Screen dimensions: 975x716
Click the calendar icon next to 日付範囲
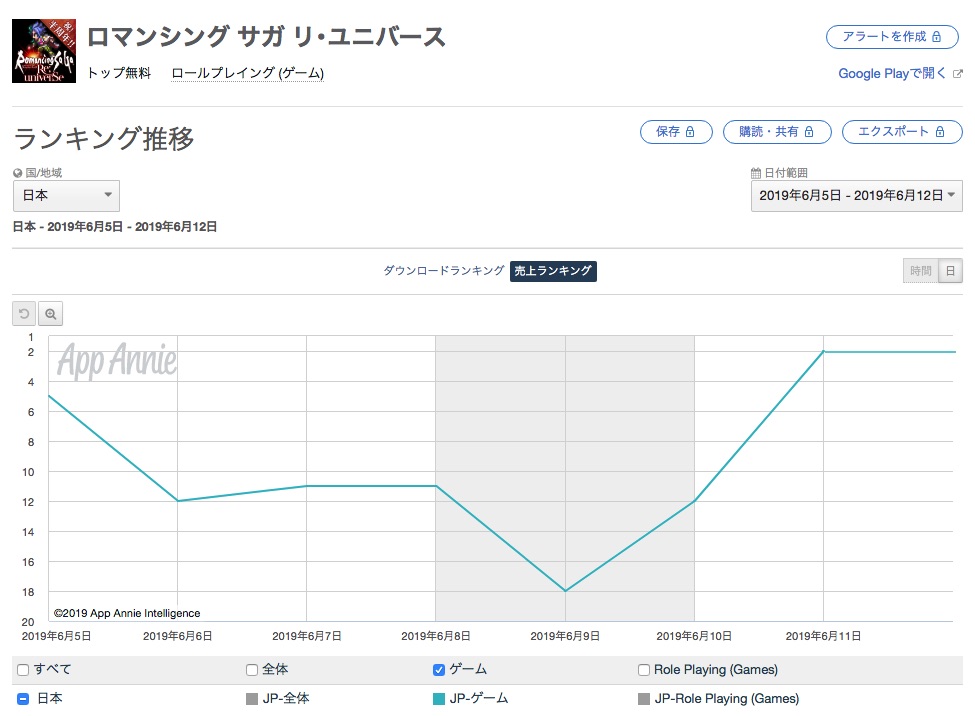click(x=756, y=173)
